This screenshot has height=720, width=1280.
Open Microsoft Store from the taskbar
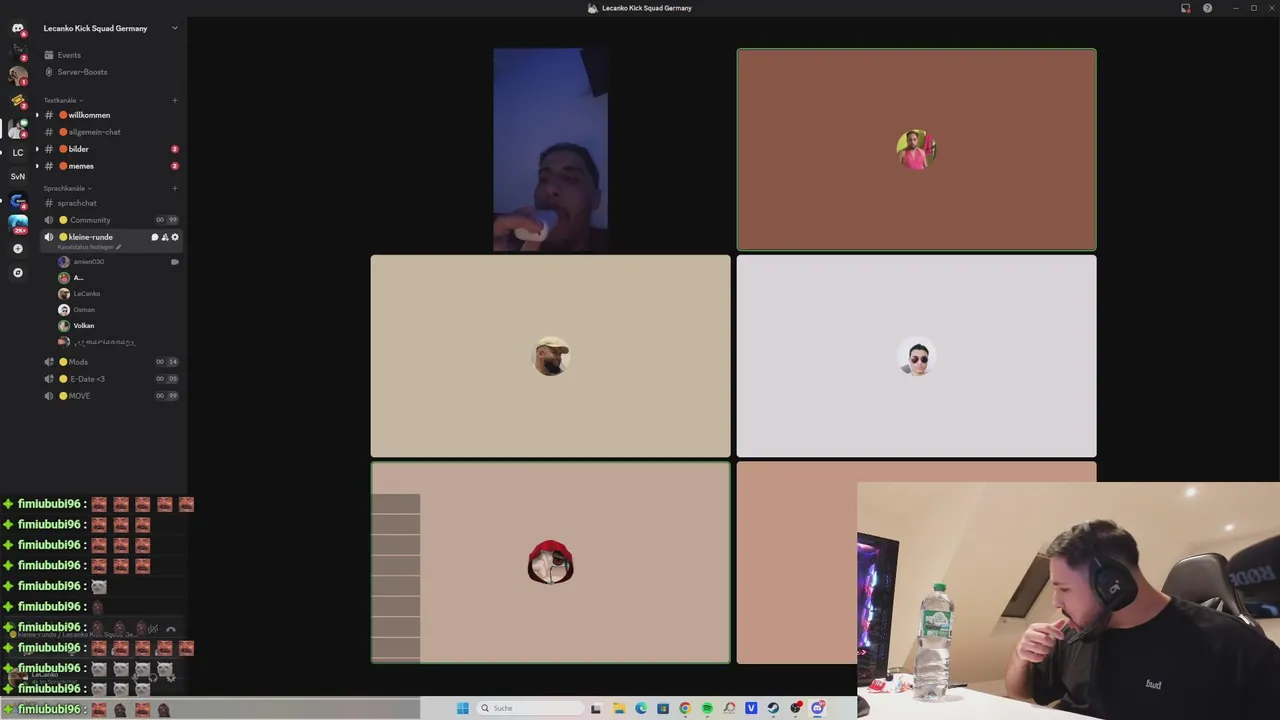tap(663, 708)
